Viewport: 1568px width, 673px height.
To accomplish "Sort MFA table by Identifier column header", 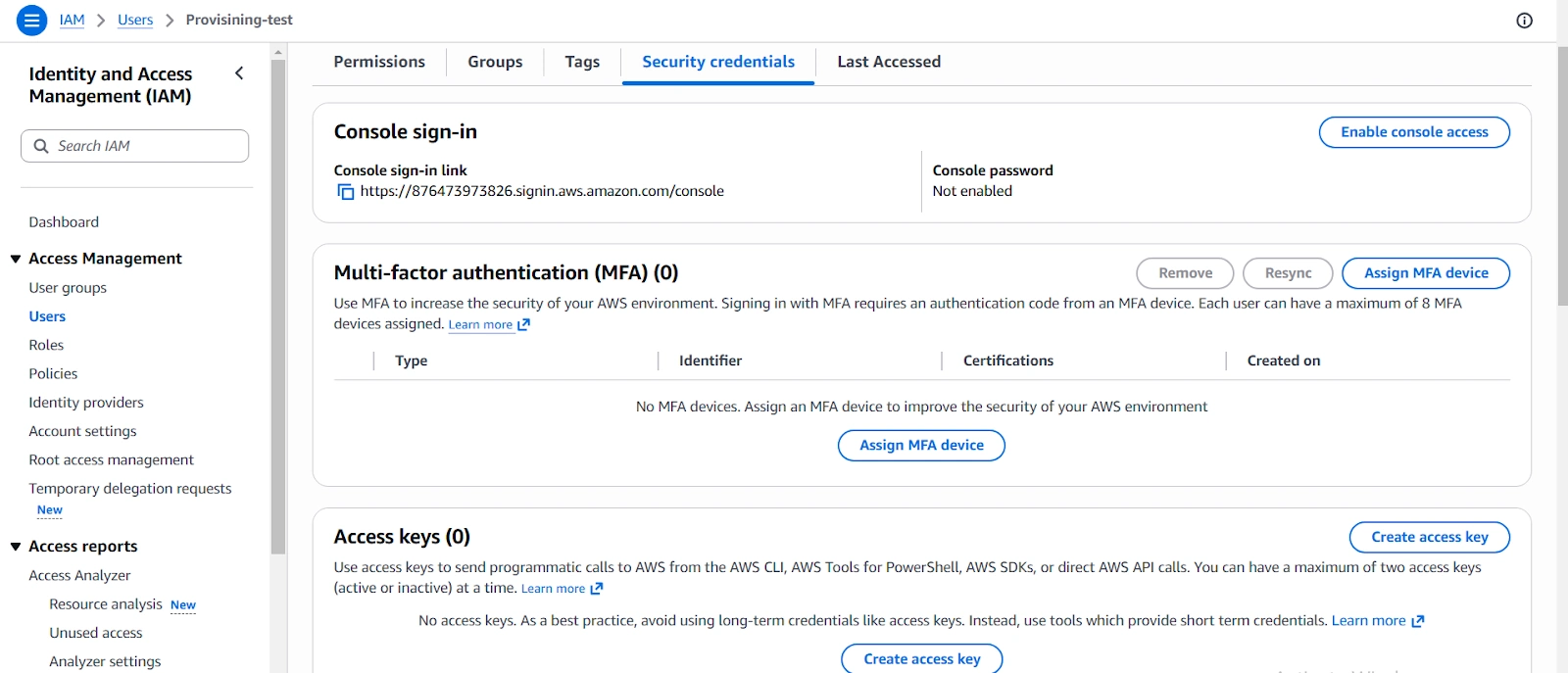I will click(x=710, y=361).
